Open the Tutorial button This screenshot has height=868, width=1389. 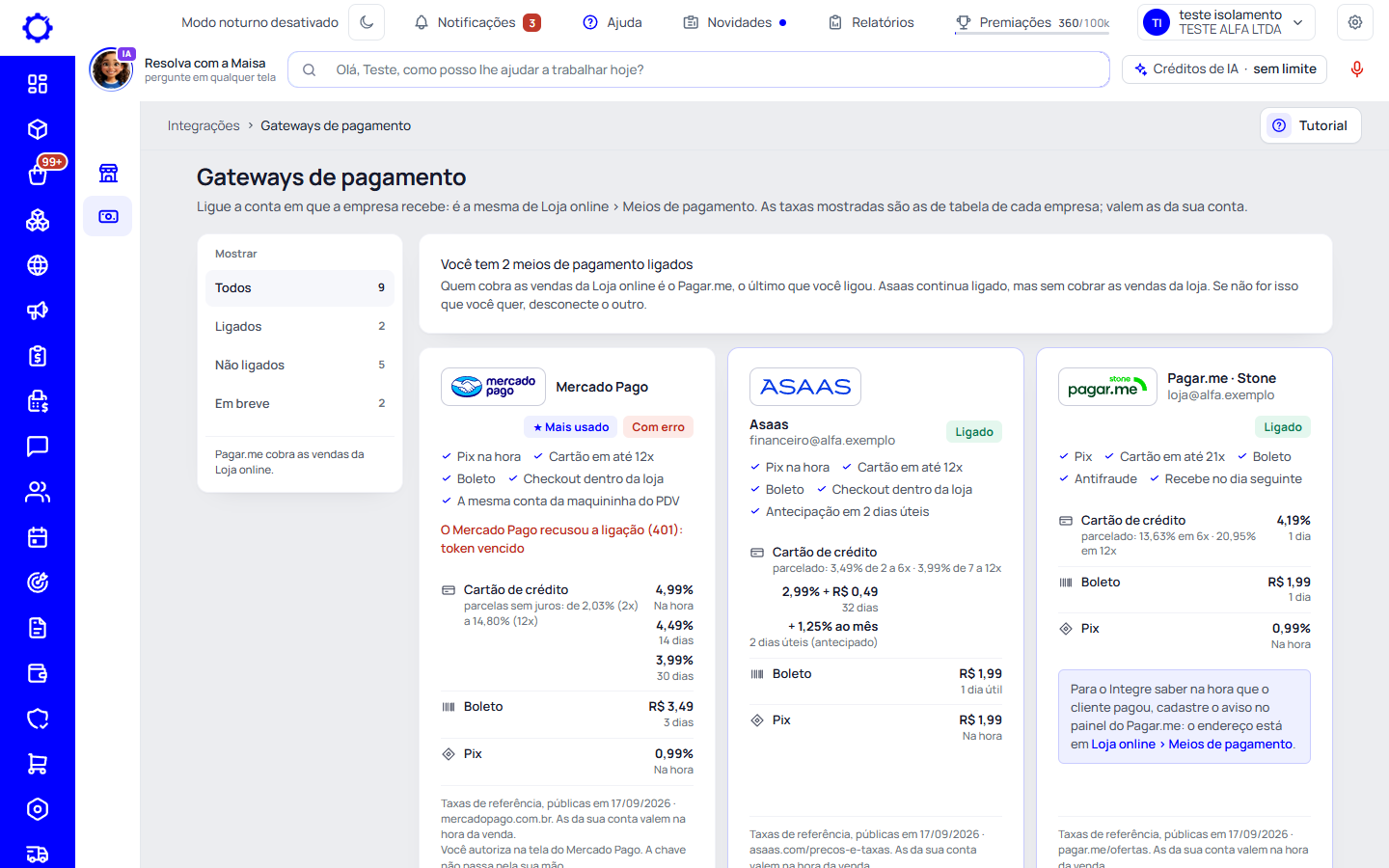1311,125
